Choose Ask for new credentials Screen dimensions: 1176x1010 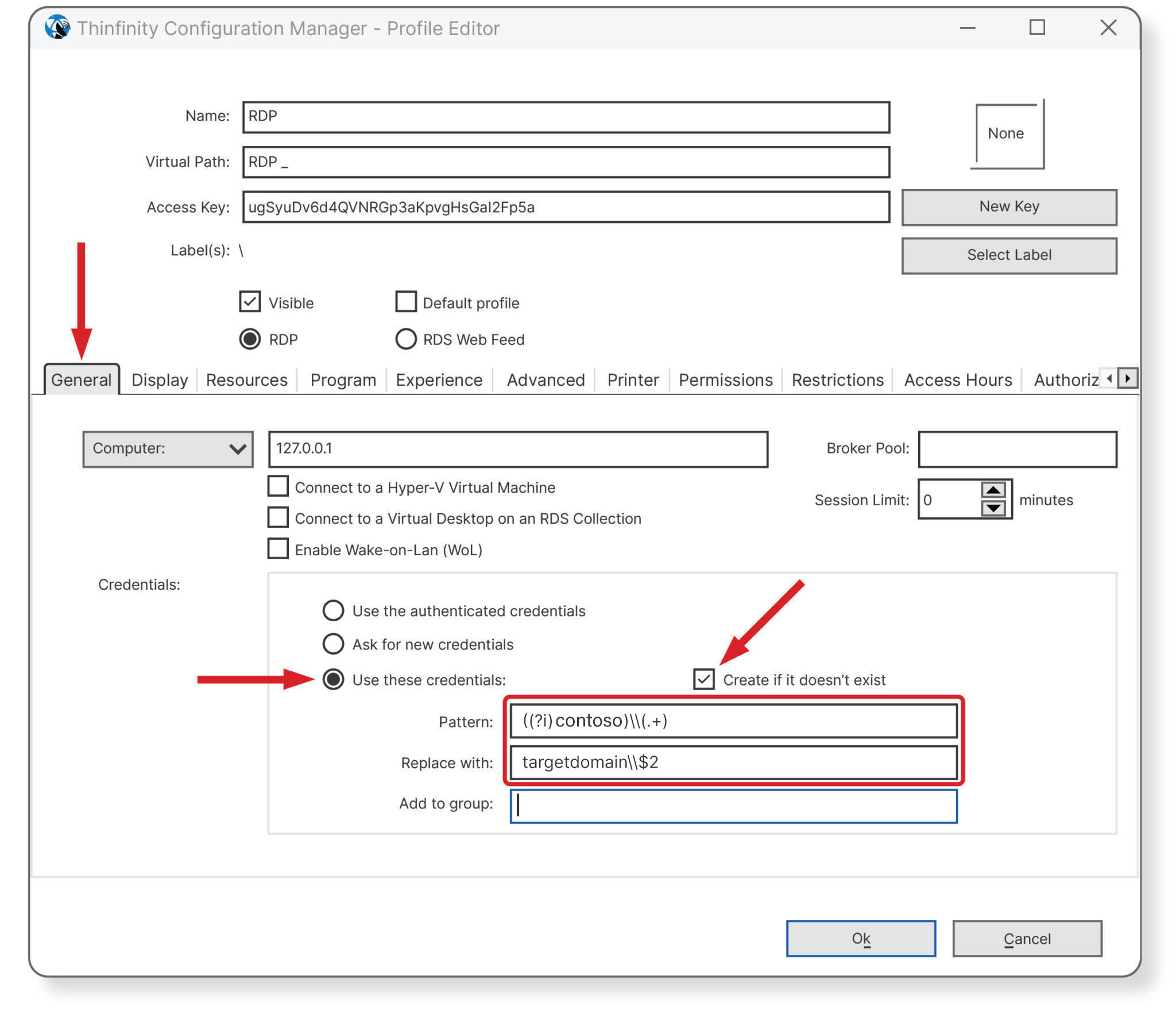click(x=333, y=644)
